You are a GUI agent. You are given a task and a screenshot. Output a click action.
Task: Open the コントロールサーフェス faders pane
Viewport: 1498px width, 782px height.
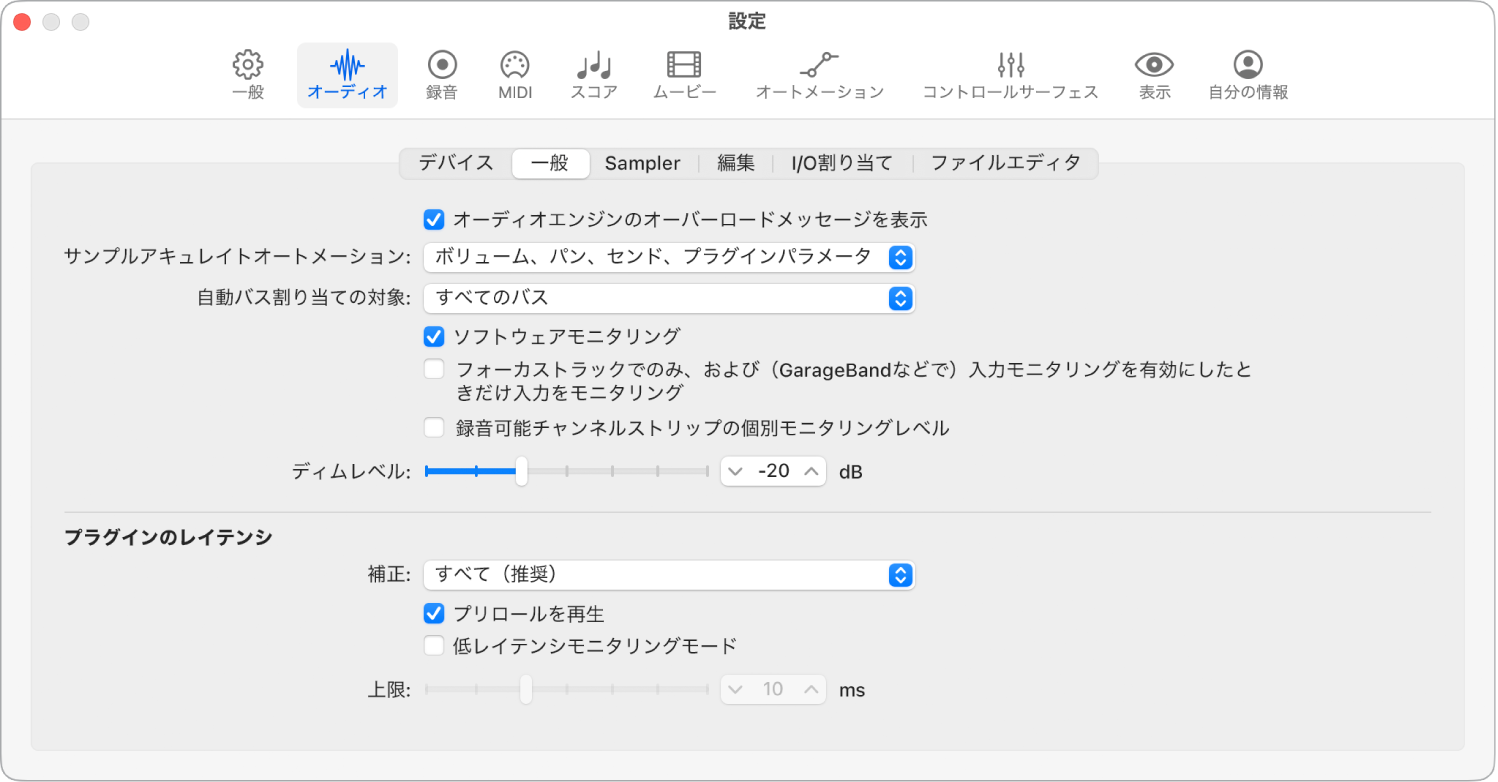pos(1010,76)
